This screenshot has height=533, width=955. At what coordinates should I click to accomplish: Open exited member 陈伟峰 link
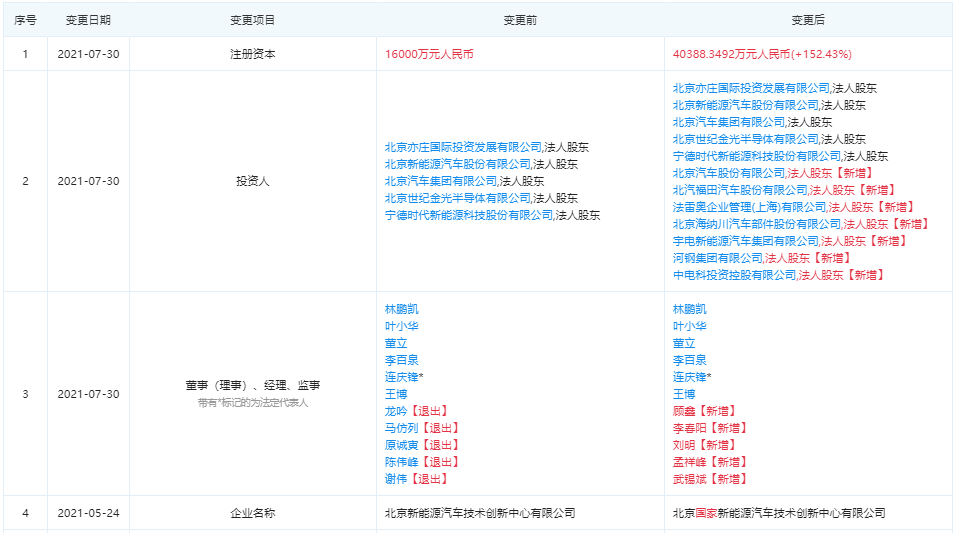pos(401,462)
